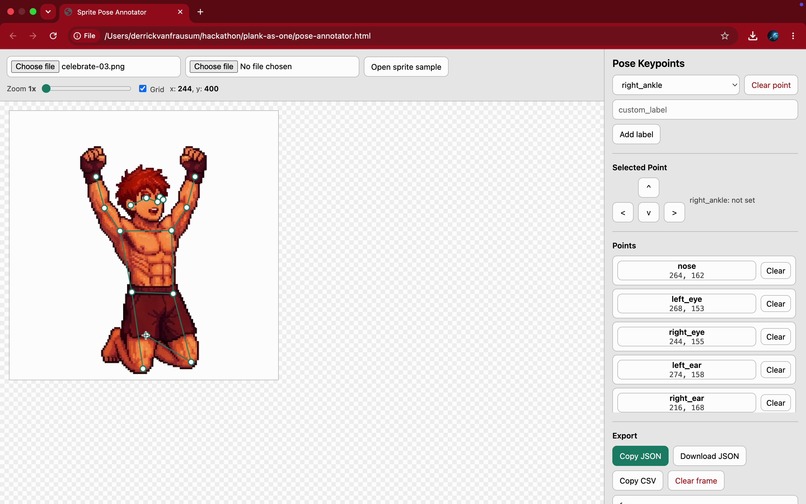
Task: Click the right wrist keypoint marker on sprite
Action: [x=96, y=177]
